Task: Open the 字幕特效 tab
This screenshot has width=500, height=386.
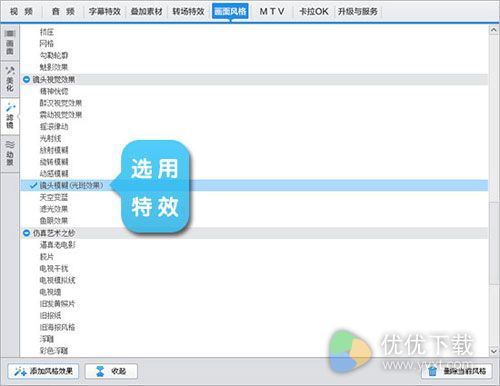Action: tap(104, 11)
